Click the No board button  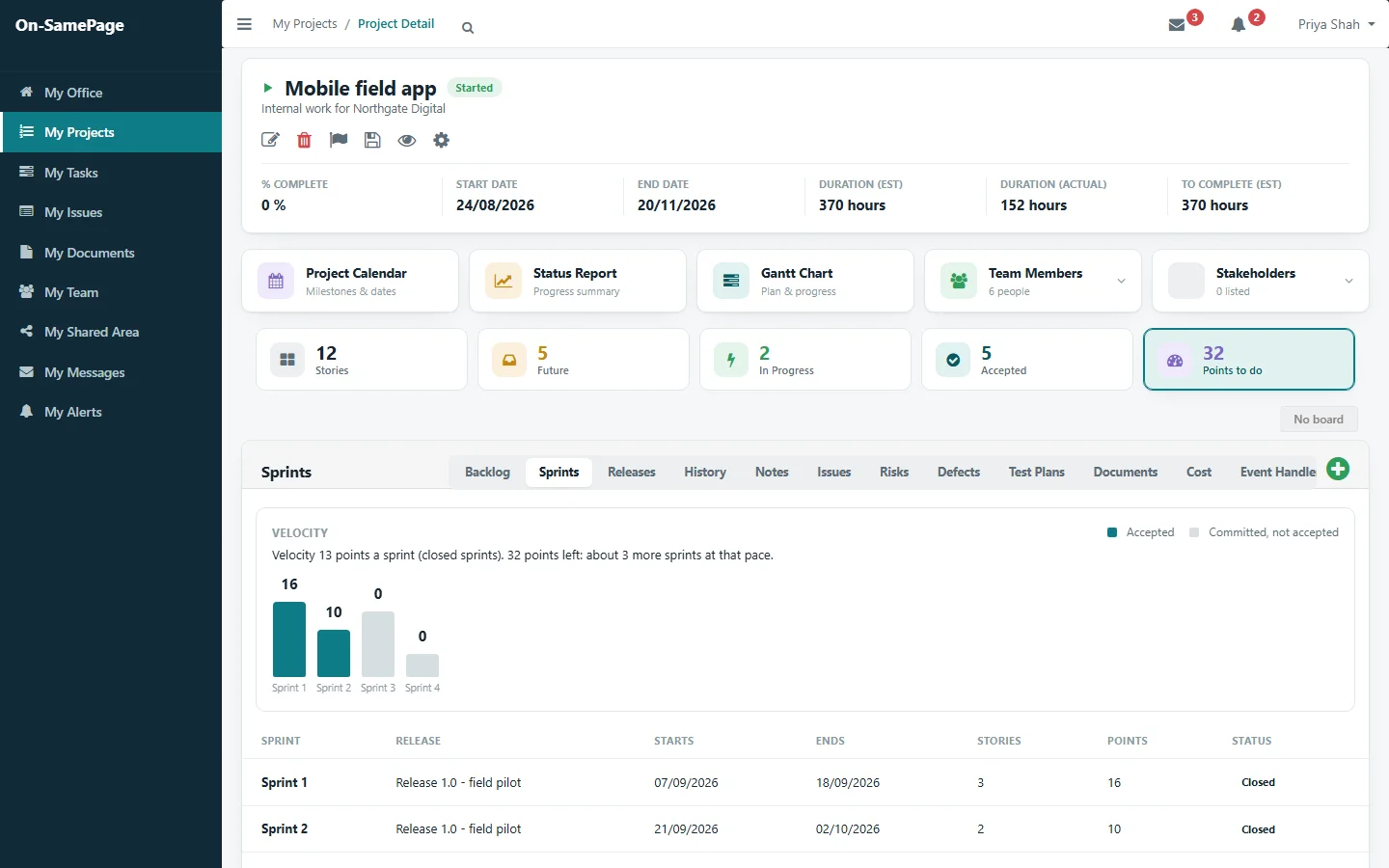coord(1319,420)
